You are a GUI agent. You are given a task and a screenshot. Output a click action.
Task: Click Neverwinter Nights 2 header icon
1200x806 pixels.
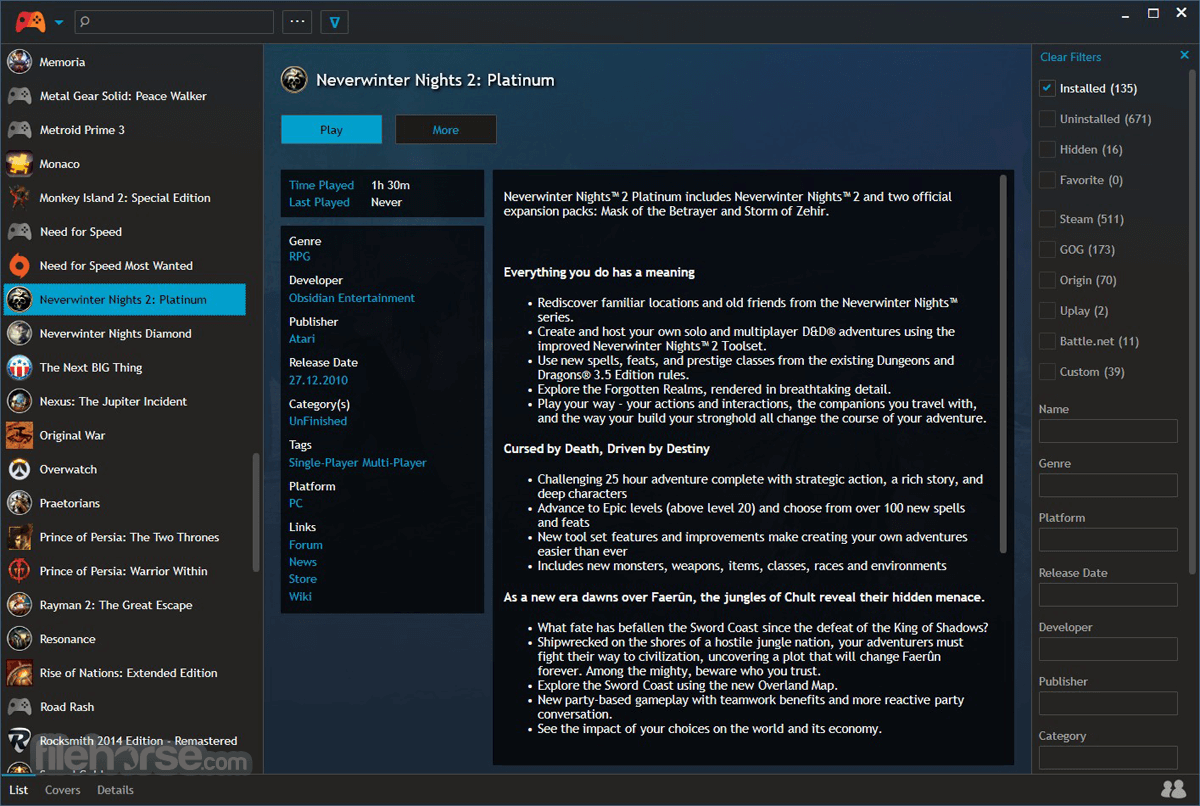(x=294, y=79)
